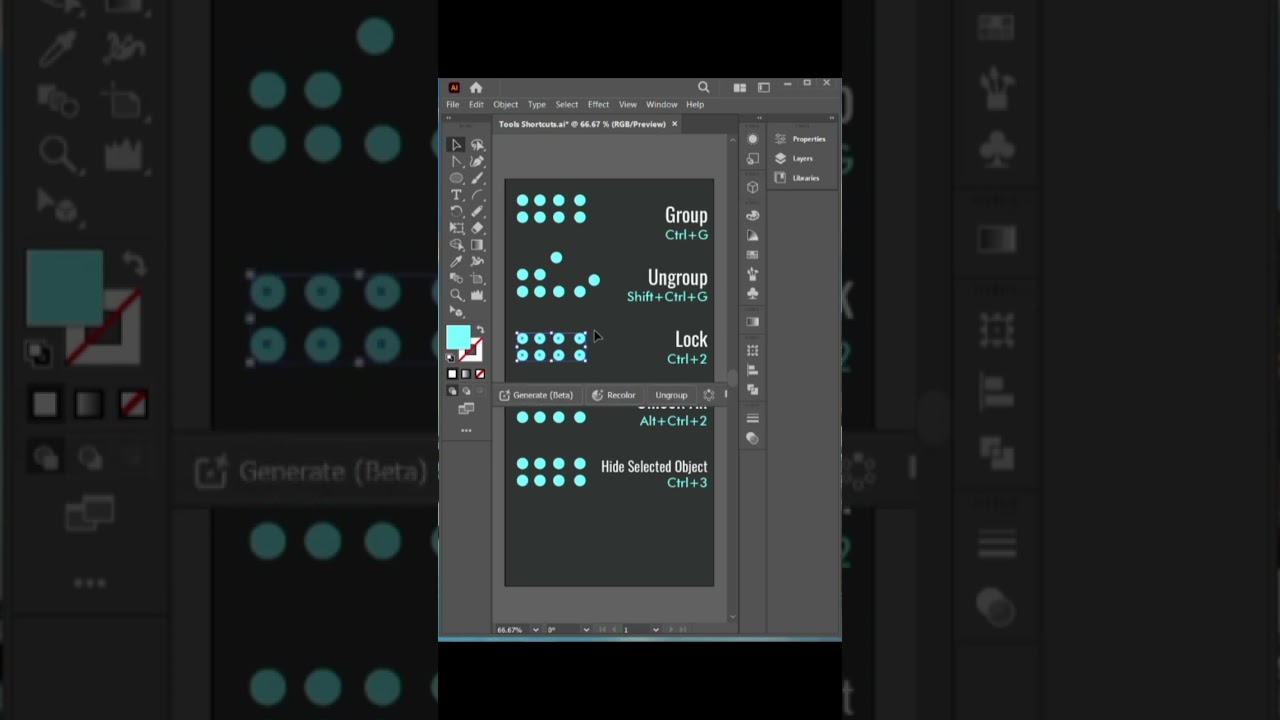This screenshot has width=1280, height=720.
Task: Choose the Paintbrush tool
Action: tap(477, 178)
